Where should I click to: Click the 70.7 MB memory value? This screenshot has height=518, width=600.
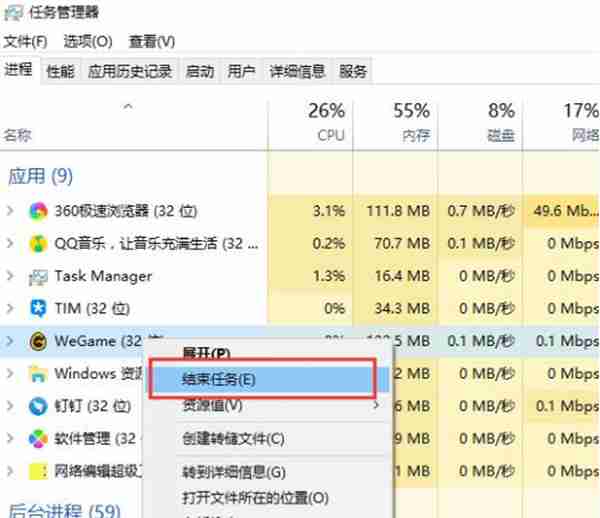[x=402, y=243]
